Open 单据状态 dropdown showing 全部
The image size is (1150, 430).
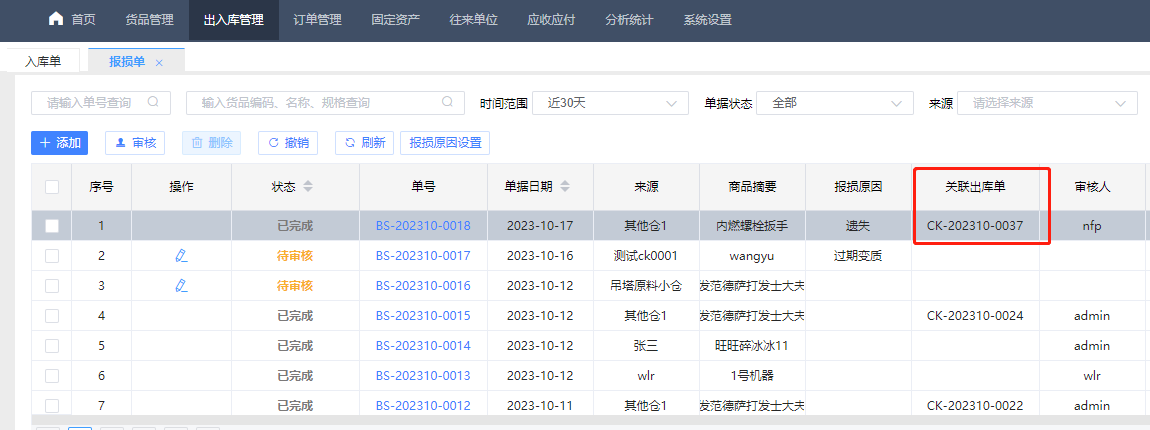[x=835, y=103]
